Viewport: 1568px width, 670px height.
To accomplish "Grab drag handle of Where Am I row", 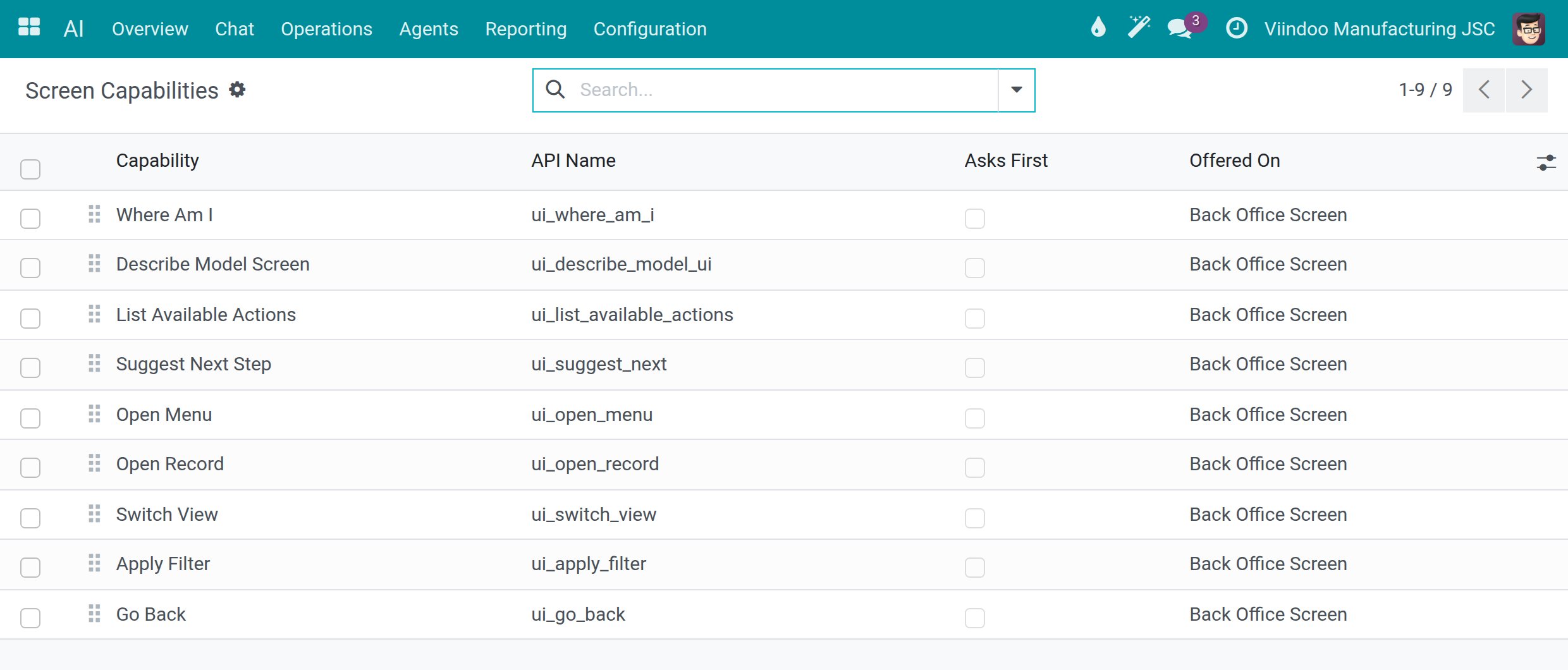I will [94, 214].
